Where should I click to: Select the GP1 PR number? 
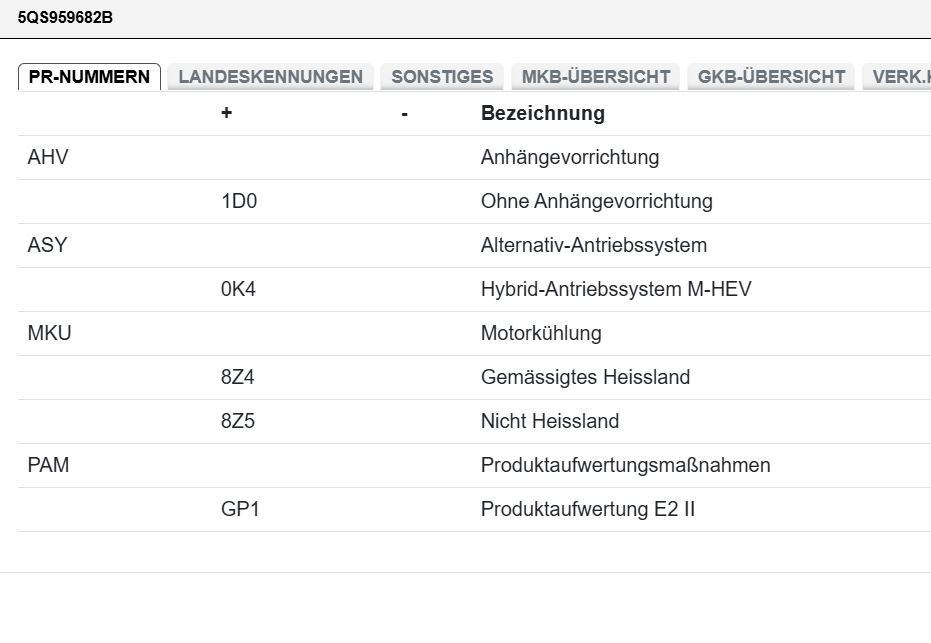(x=240, y=509)
